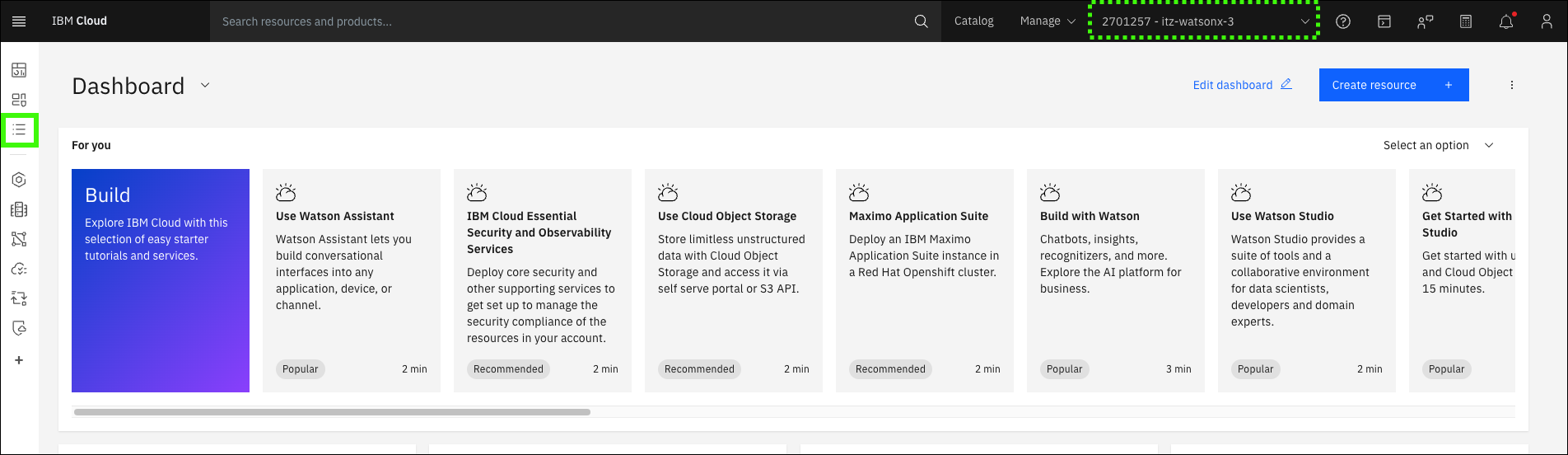Launch IBM Cloud Shell icon
The image size is (1568, 455).
point(1384,21)
